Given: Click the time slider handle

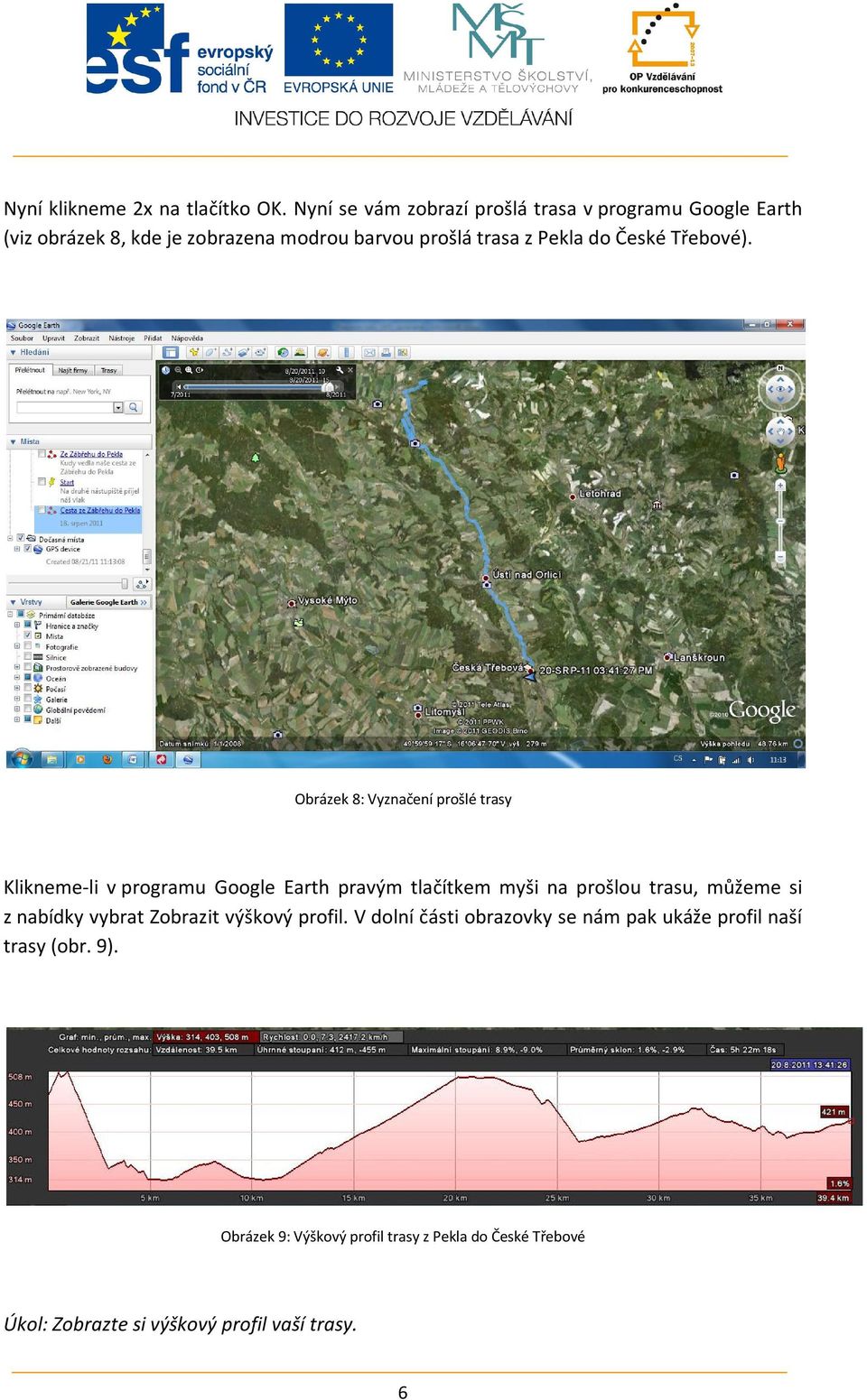Looking at the screenshot, I should pyautogui.click(x=330, y=386).
